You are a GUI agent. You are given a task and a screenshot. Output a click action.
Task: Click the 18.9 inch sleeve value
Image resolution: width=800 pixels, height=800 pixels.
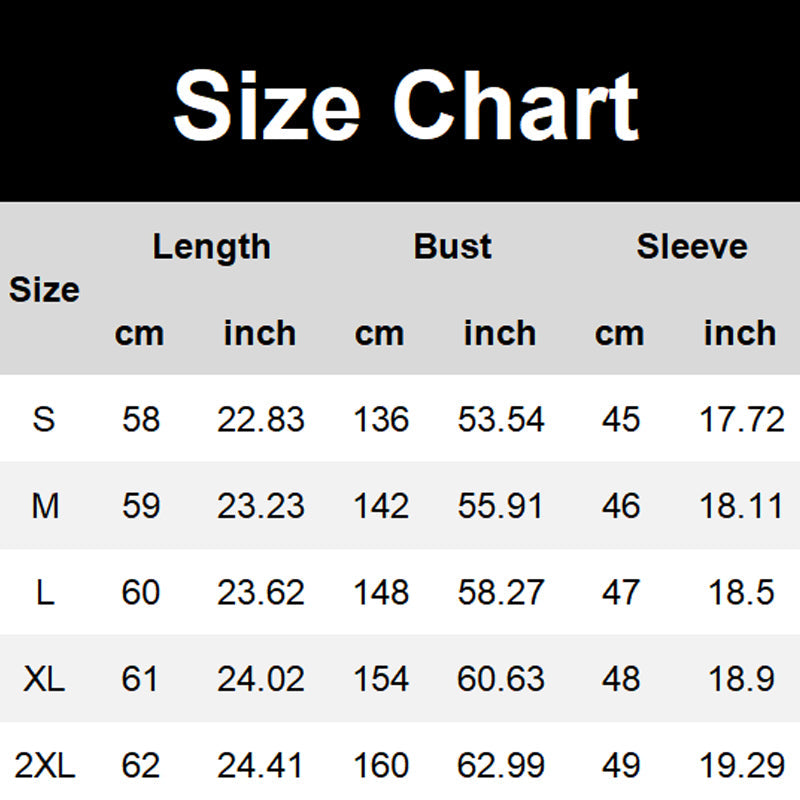(740, 680)
